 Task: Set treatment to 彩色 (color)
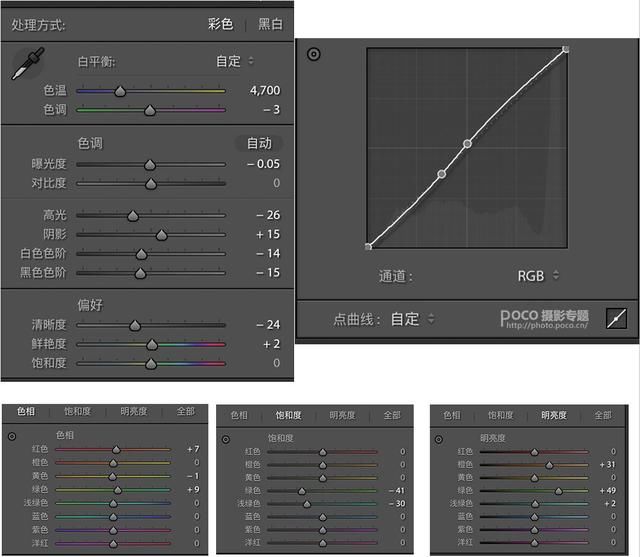(220, 24)
